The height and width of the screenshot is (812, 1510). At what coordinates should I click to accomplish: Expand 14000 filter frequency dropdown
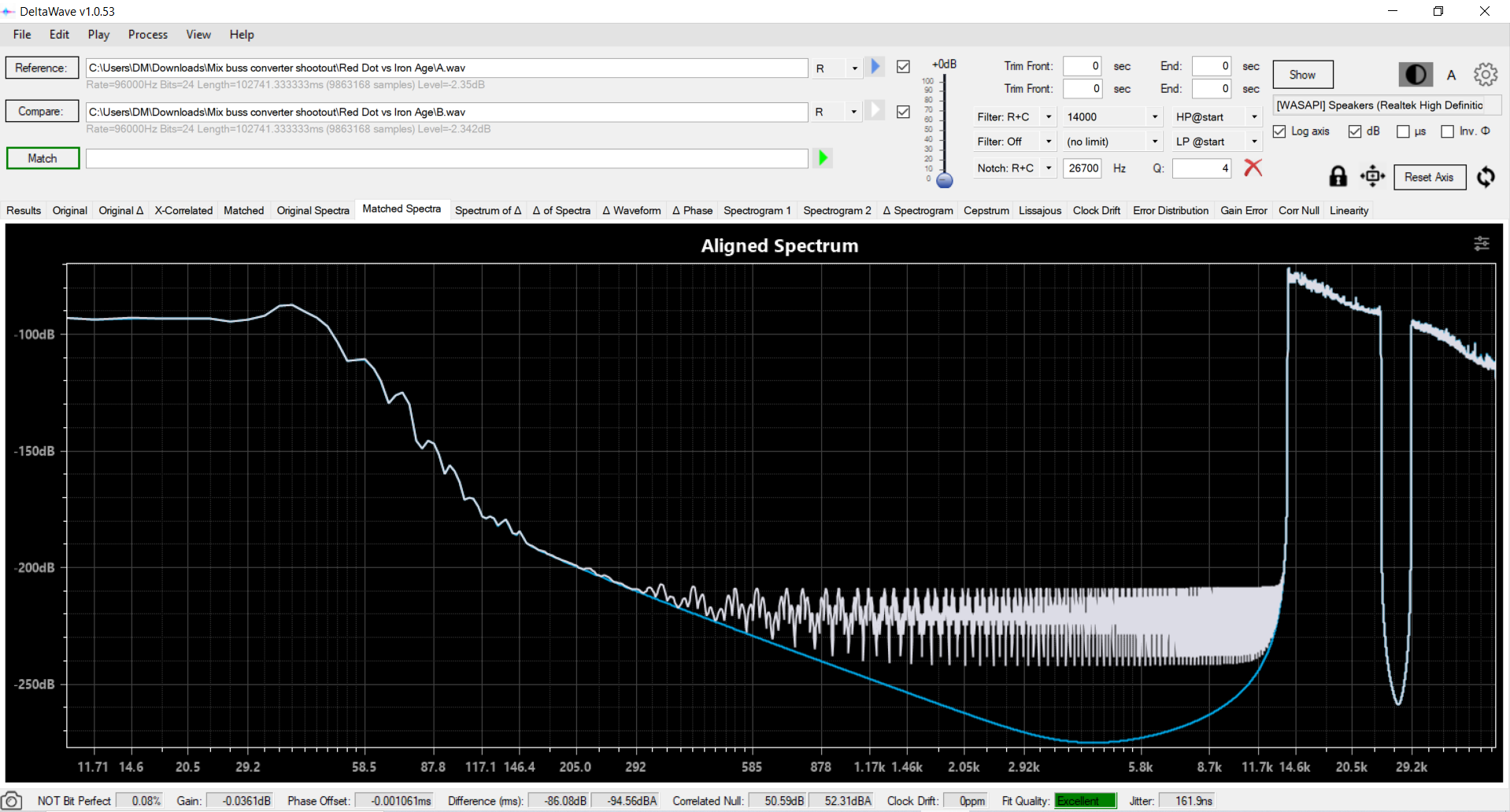pyautogui.click(x=1155, y=117)
